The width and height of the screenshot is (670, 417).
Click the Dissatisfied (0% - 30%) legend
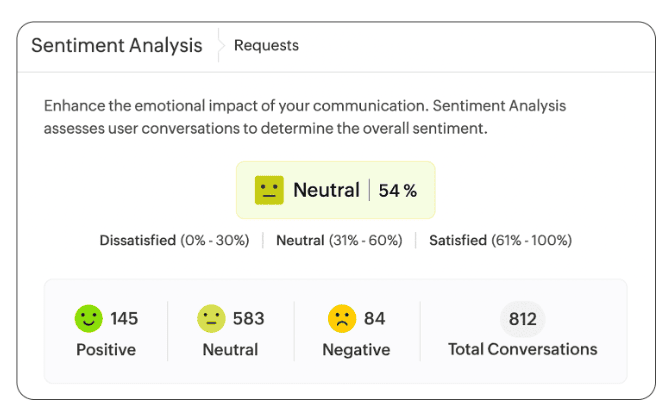(174, 241)
